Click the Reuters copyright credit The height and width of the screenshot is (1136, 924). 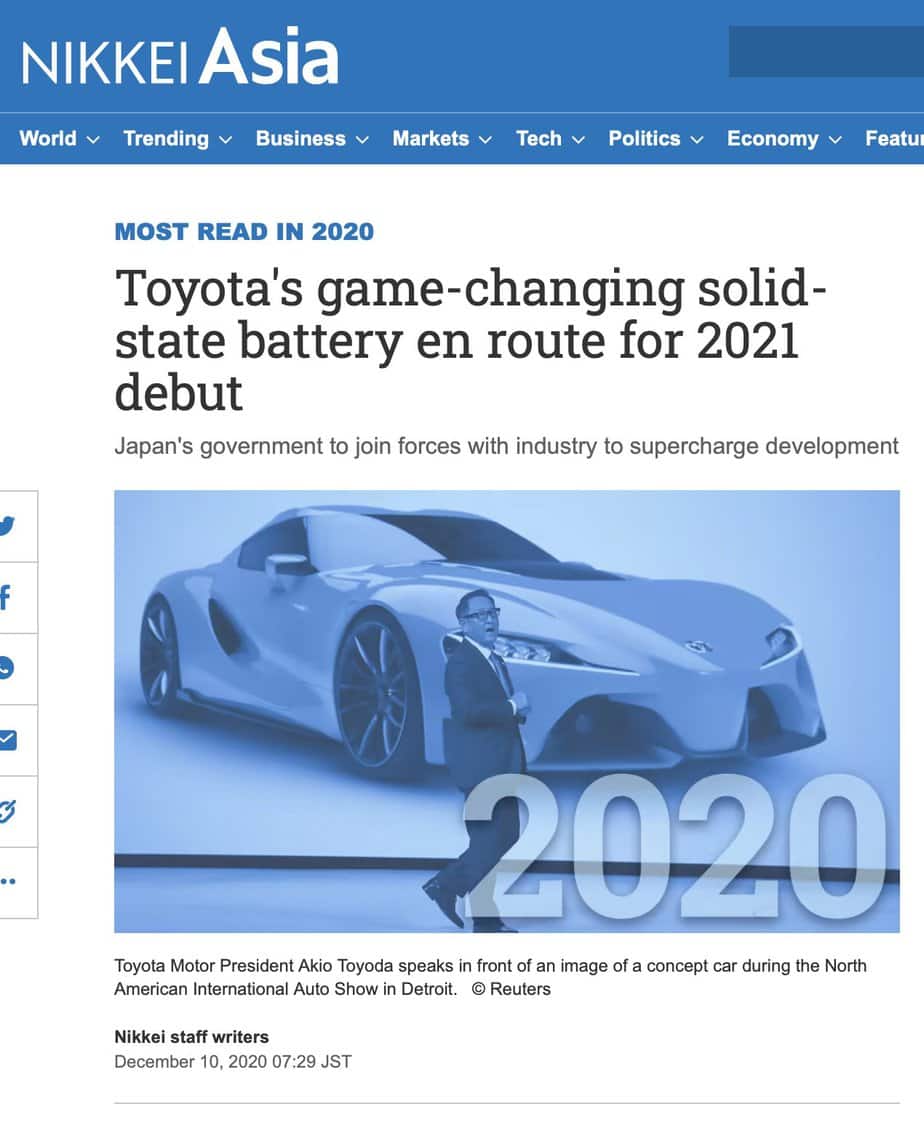(511, 989)
